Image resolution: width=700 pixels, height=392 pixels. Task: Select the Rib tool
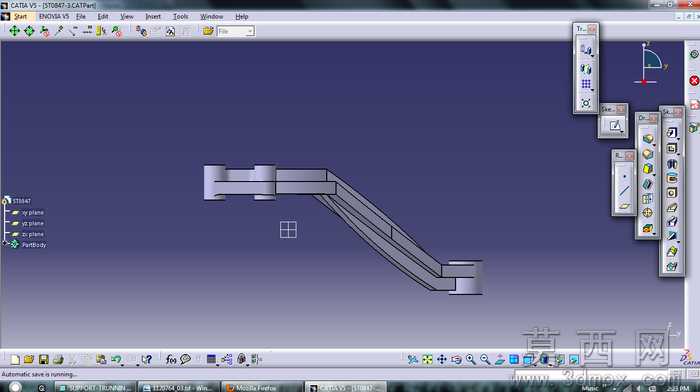[672, 208]
